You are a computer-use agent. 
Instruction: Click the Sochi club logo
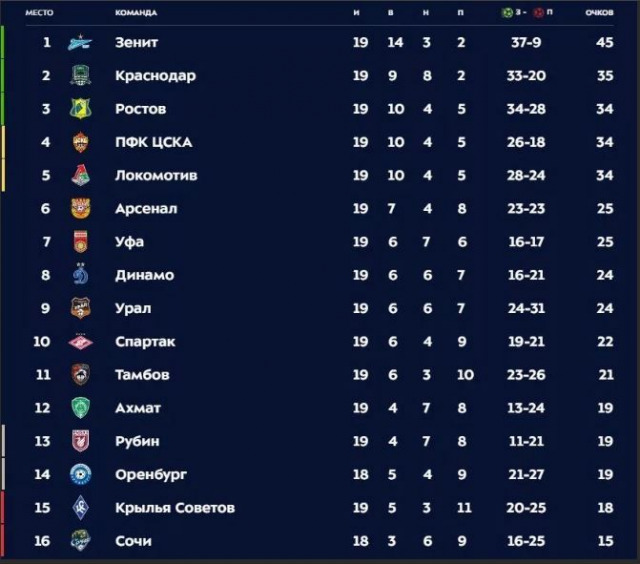80,541
